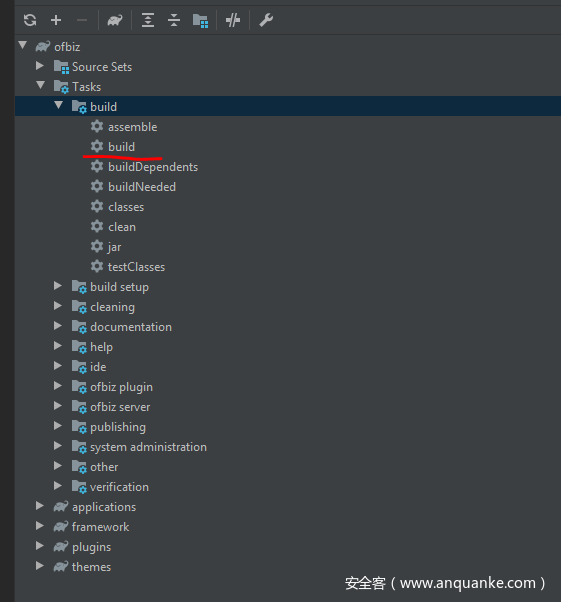Click the plus icon to link Gradle project

click(x=56, y=20)
